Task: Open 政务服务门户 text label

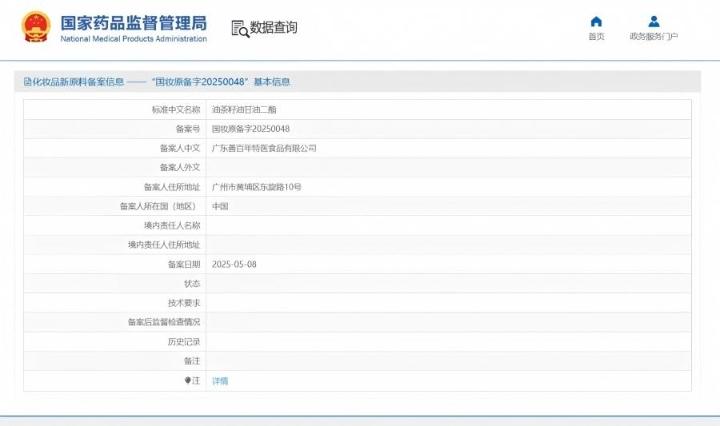Action: 653,37
